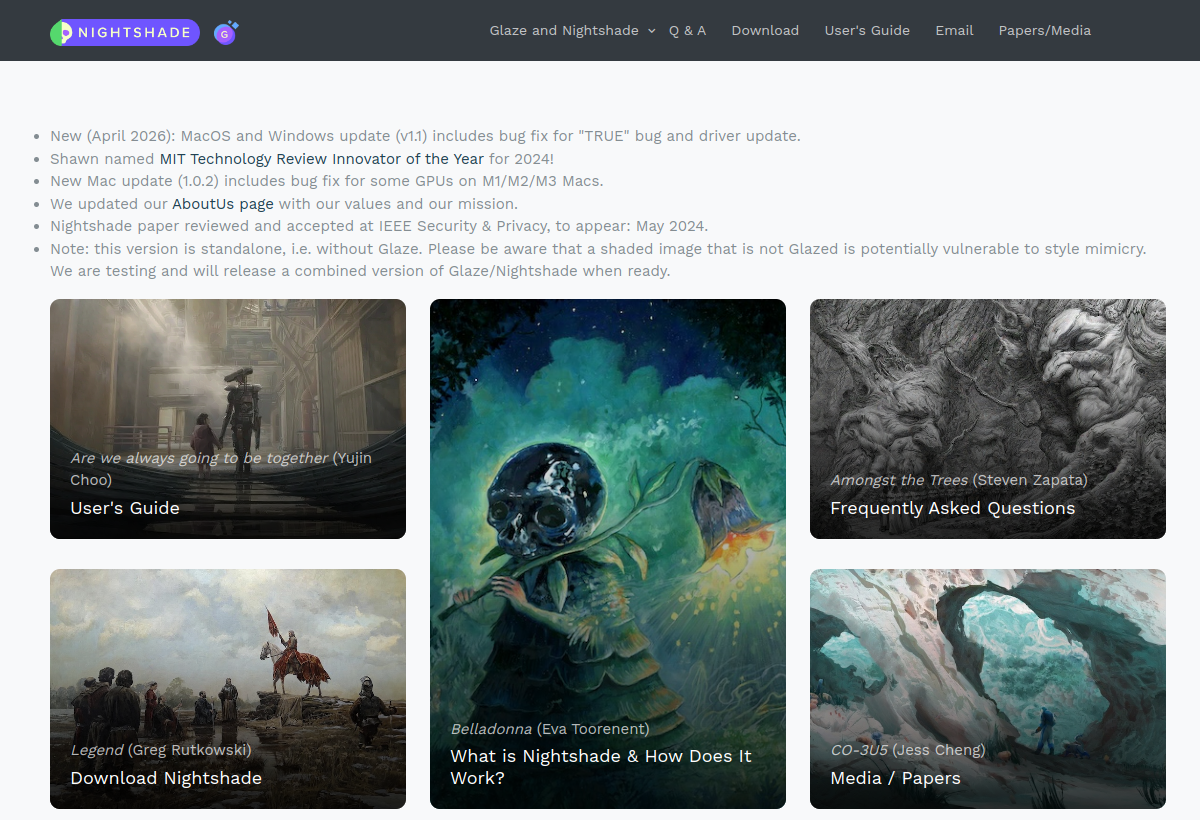Select the Email nav item
Viewport: 1200px width, 820px height.
point(954,31)
